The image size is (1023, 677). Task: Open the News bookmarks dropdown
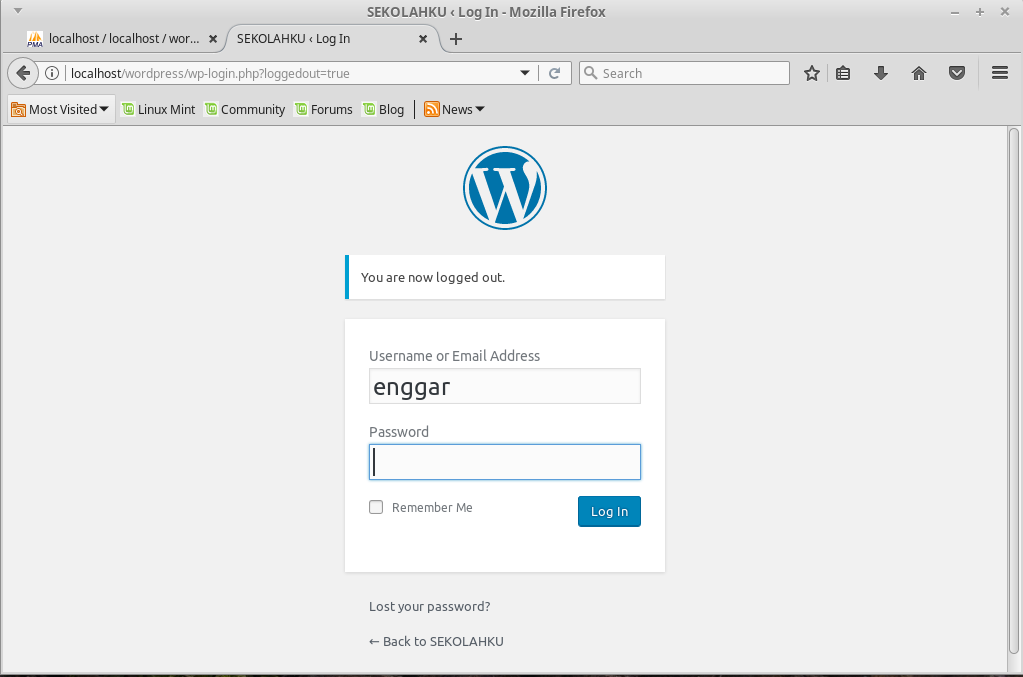click(453, 108)
